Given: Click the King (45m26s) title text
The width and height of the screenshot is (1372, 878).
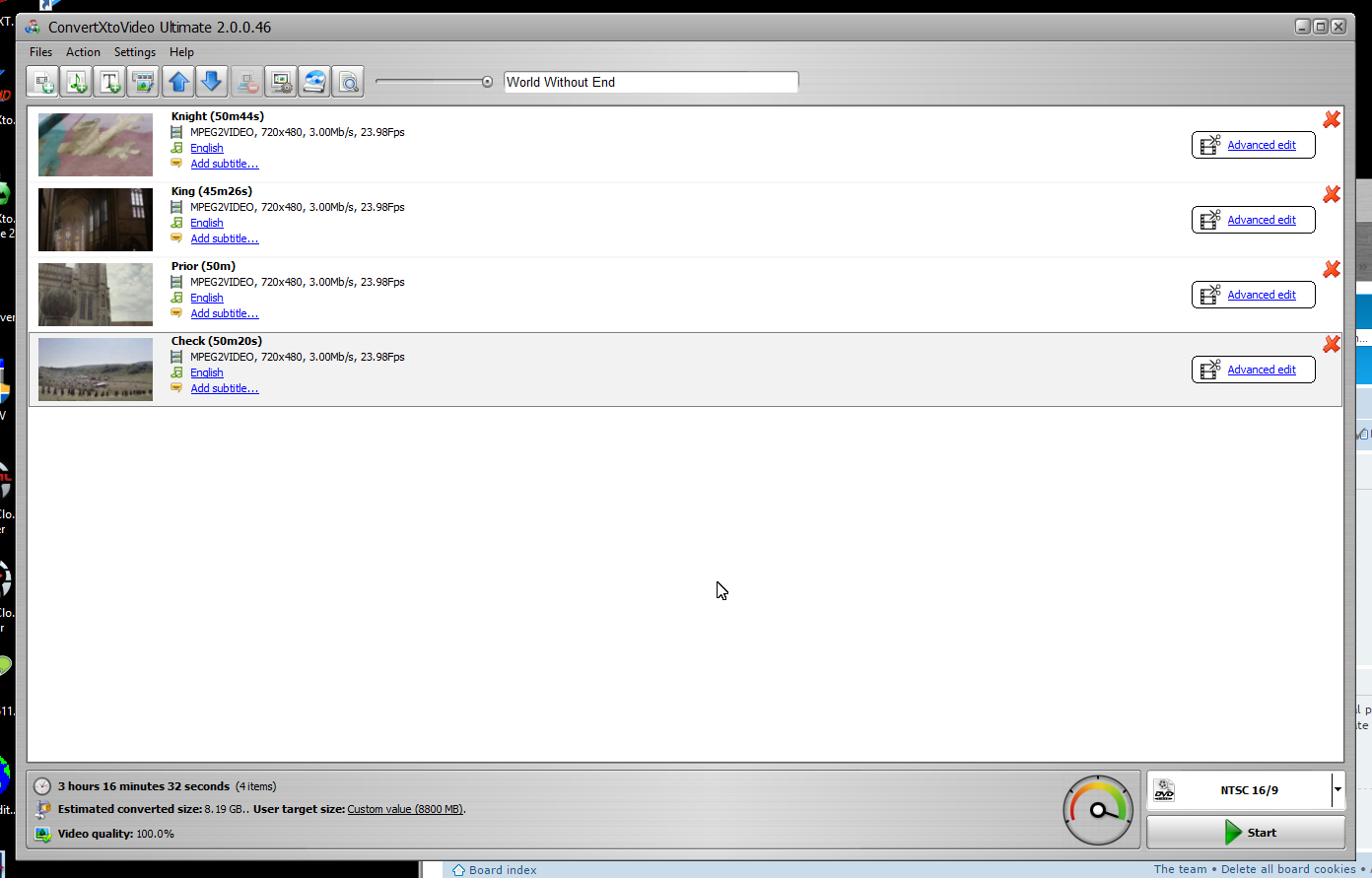Looking at the screenshot, I should (x=212, y=191).
